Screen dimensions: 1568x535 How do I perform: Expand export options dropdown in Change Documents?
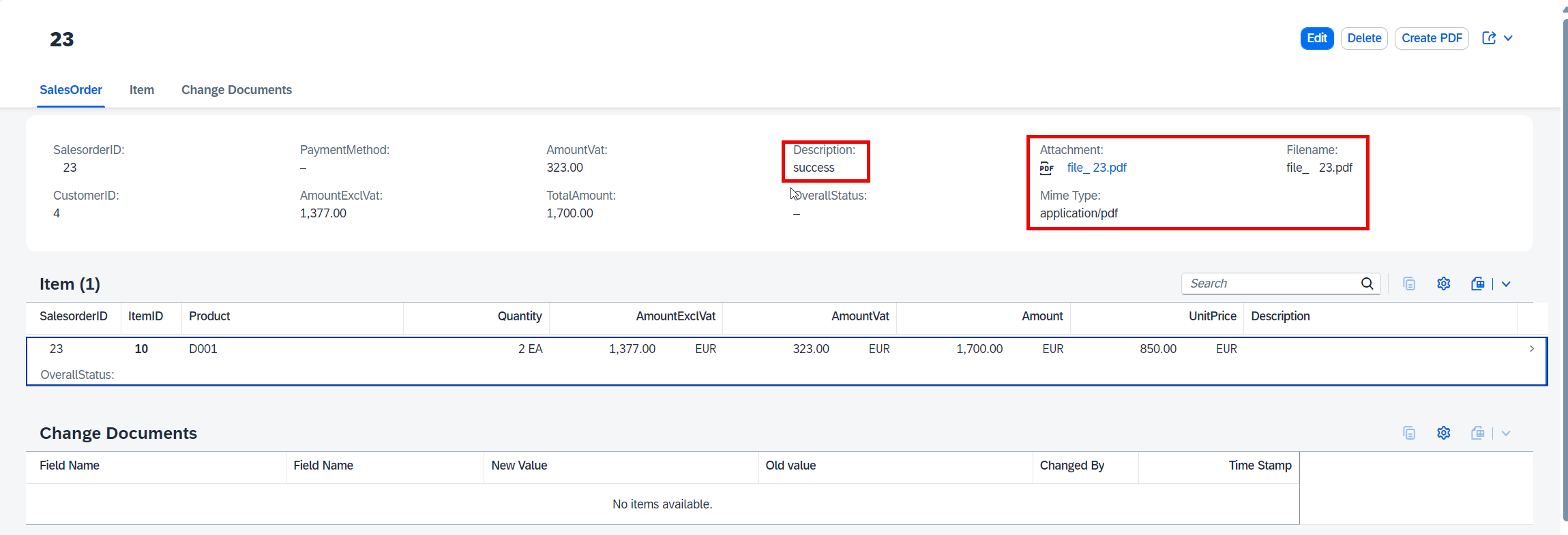(x=1506, y=433)
